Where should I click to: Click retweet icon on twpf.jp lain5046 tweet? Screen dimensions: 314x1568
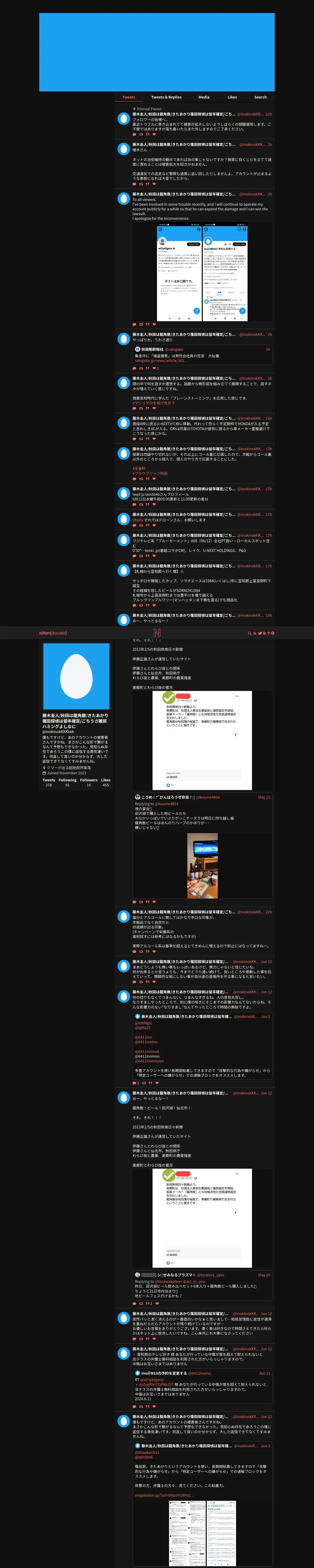[x=141, y=505]
